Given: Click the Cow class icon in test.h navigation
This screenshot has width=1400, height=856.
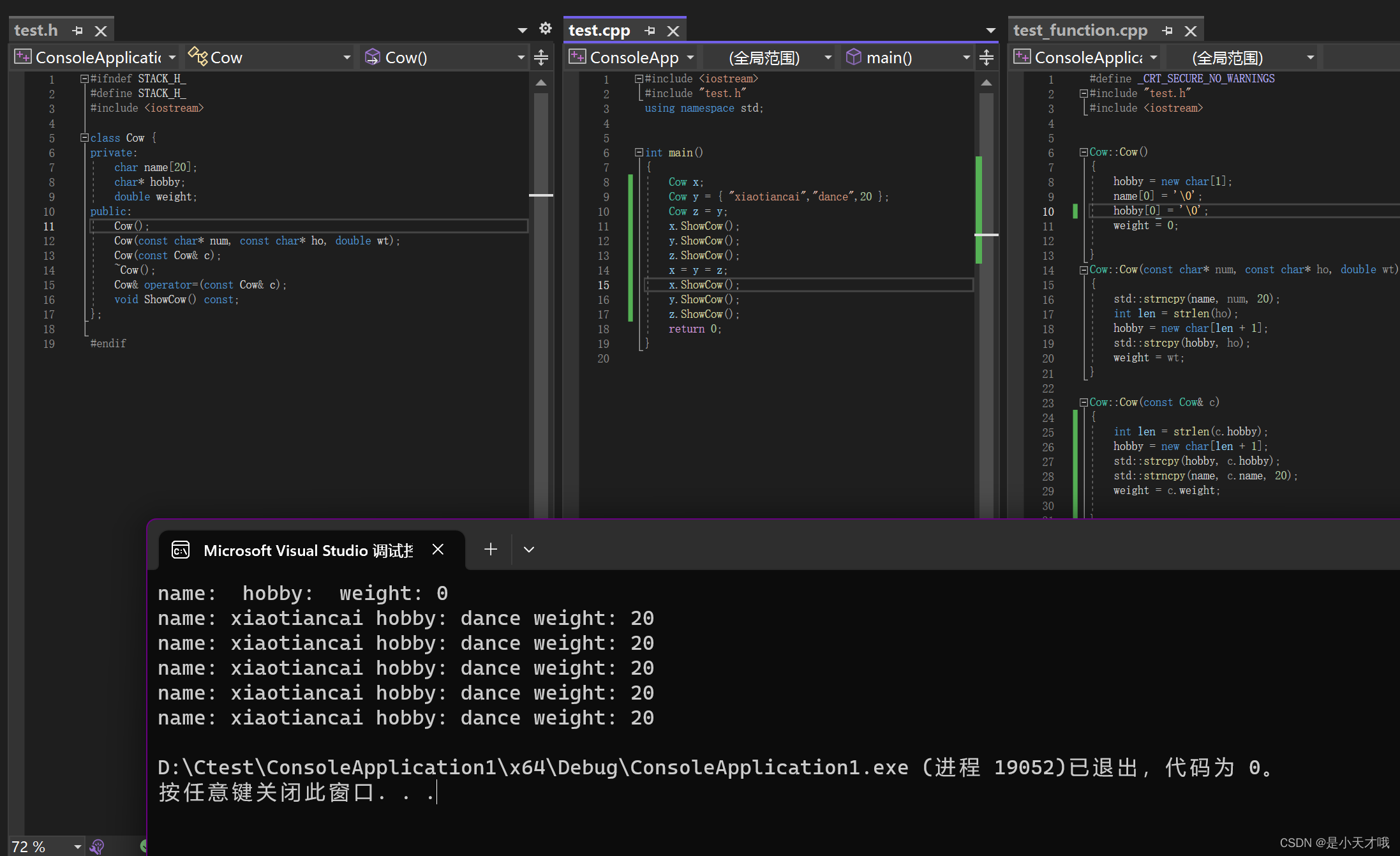Looking at the screenshot, I should 197,56.
